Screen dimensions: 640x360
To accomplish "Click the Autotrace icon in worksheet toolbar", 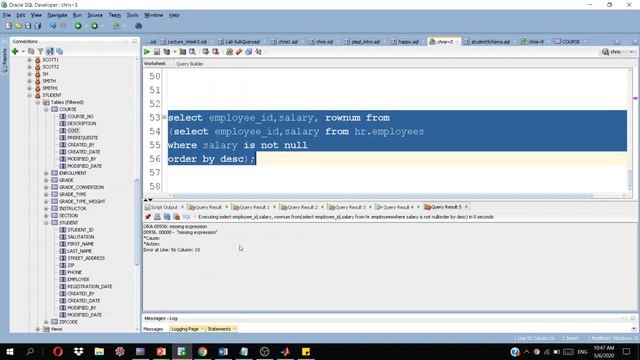I will point(182,52).
